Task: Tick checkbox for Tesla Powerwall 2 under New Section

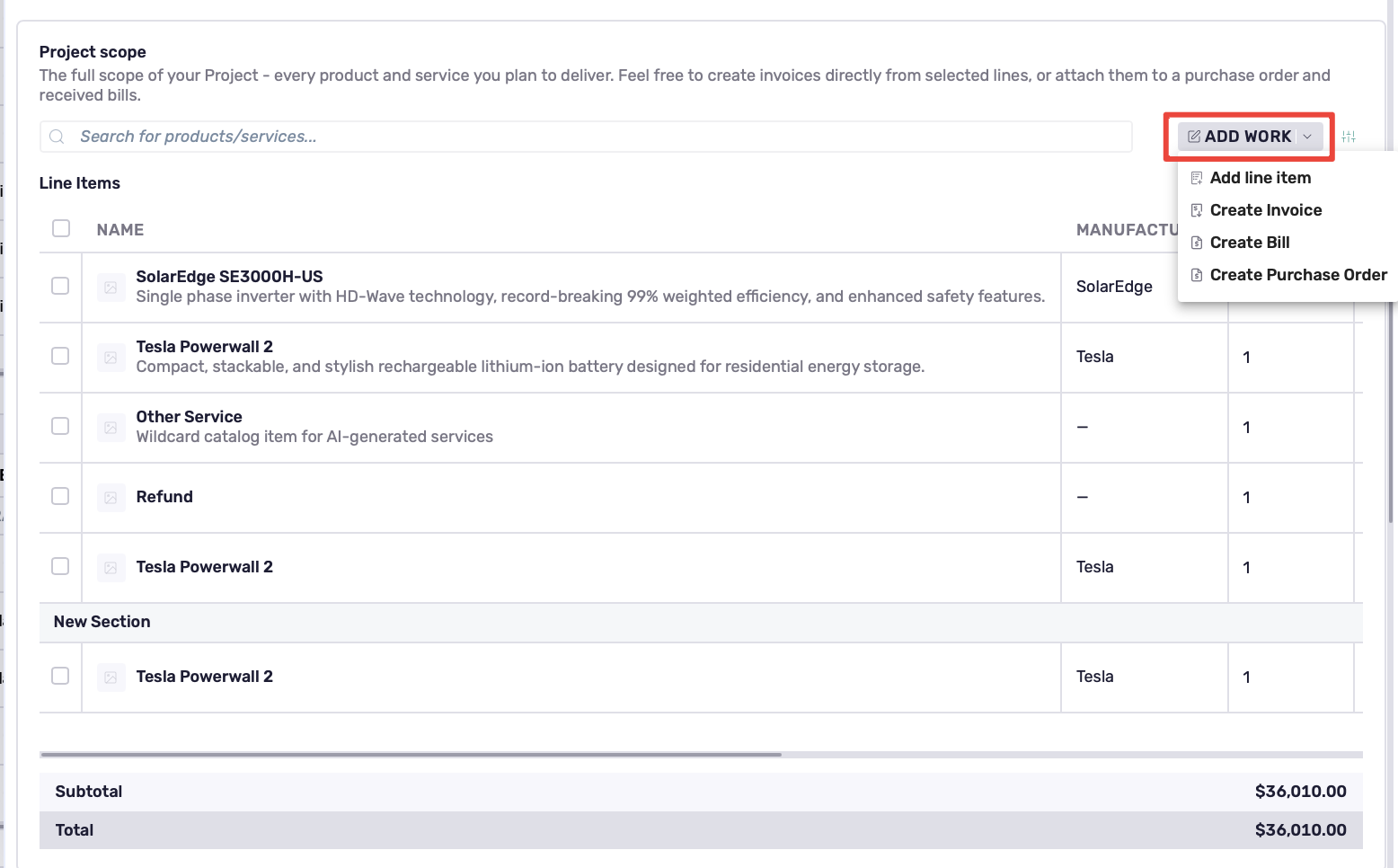Action: 60,676
